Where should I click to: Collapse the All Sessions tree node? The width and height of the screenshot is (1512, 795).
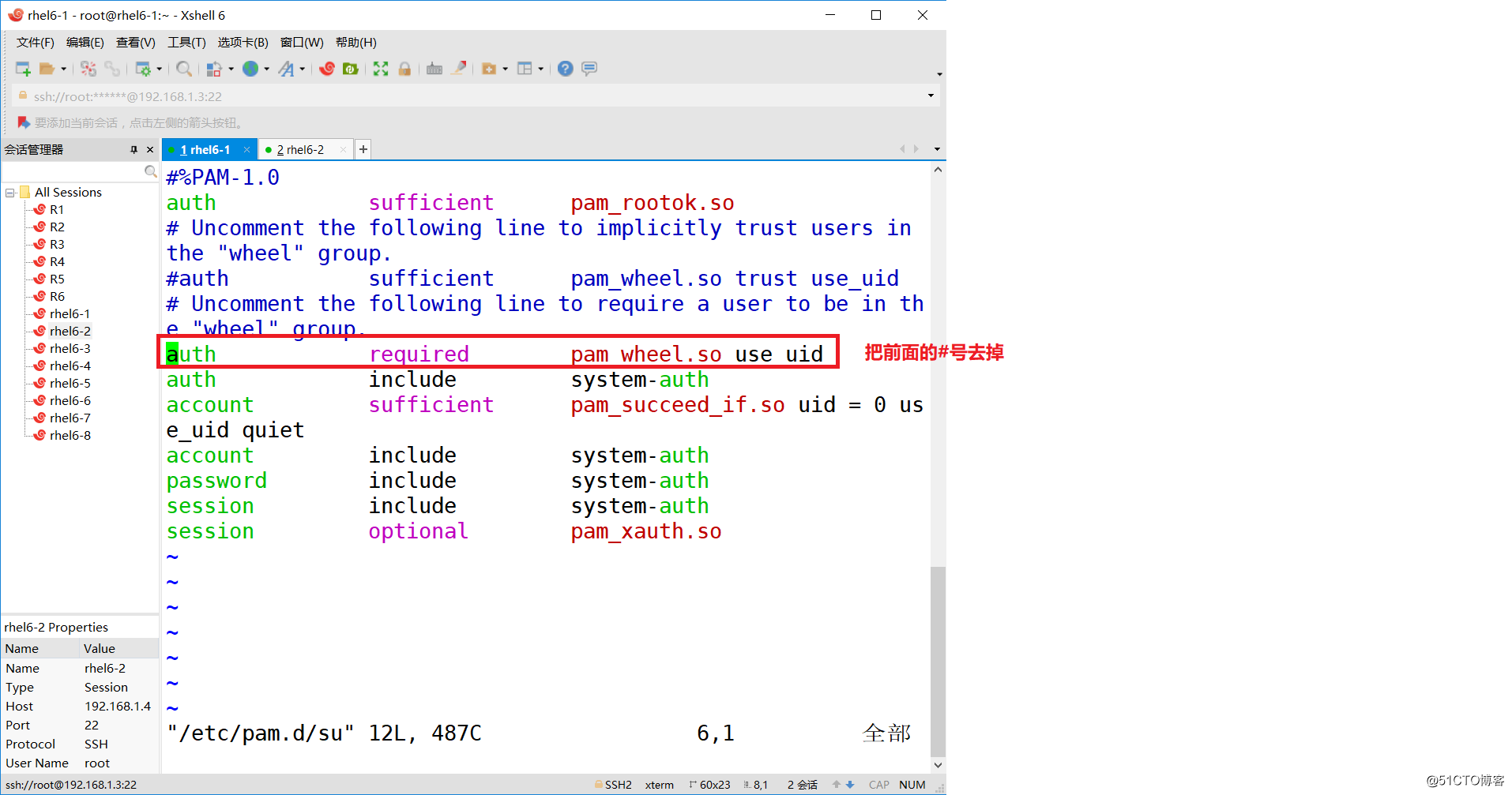pos(10,193)
